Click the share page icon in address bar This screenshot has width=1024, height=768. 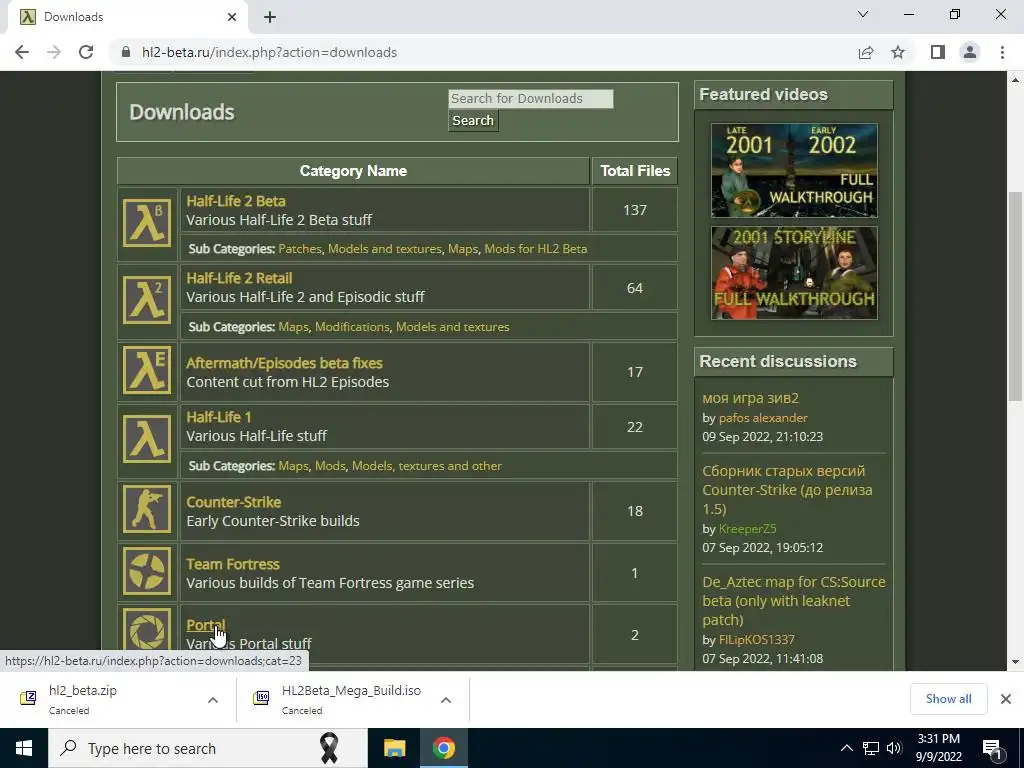point(866,52)
